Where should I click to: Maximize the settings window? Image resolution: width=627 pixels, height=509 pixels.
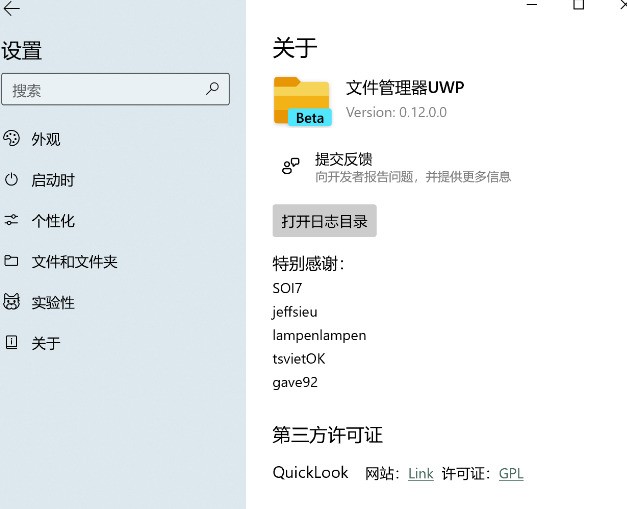[579, 4]
